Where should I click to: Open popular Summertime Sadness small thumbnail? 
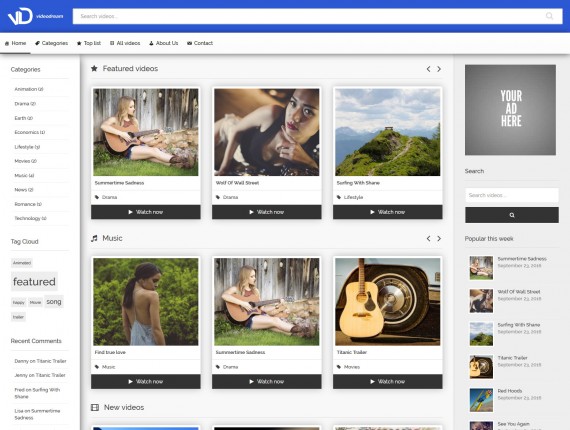pyautogui.click(x=481, y=268)
